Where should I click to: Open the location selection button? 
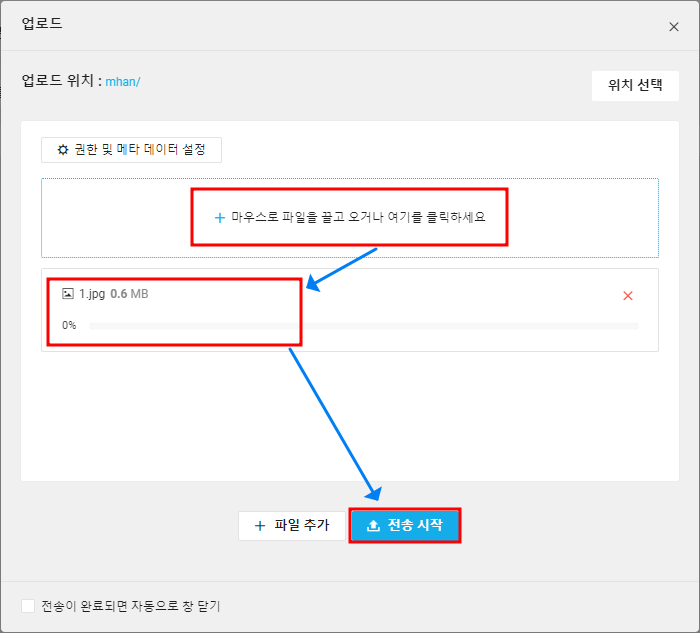(x=635, y=85)
